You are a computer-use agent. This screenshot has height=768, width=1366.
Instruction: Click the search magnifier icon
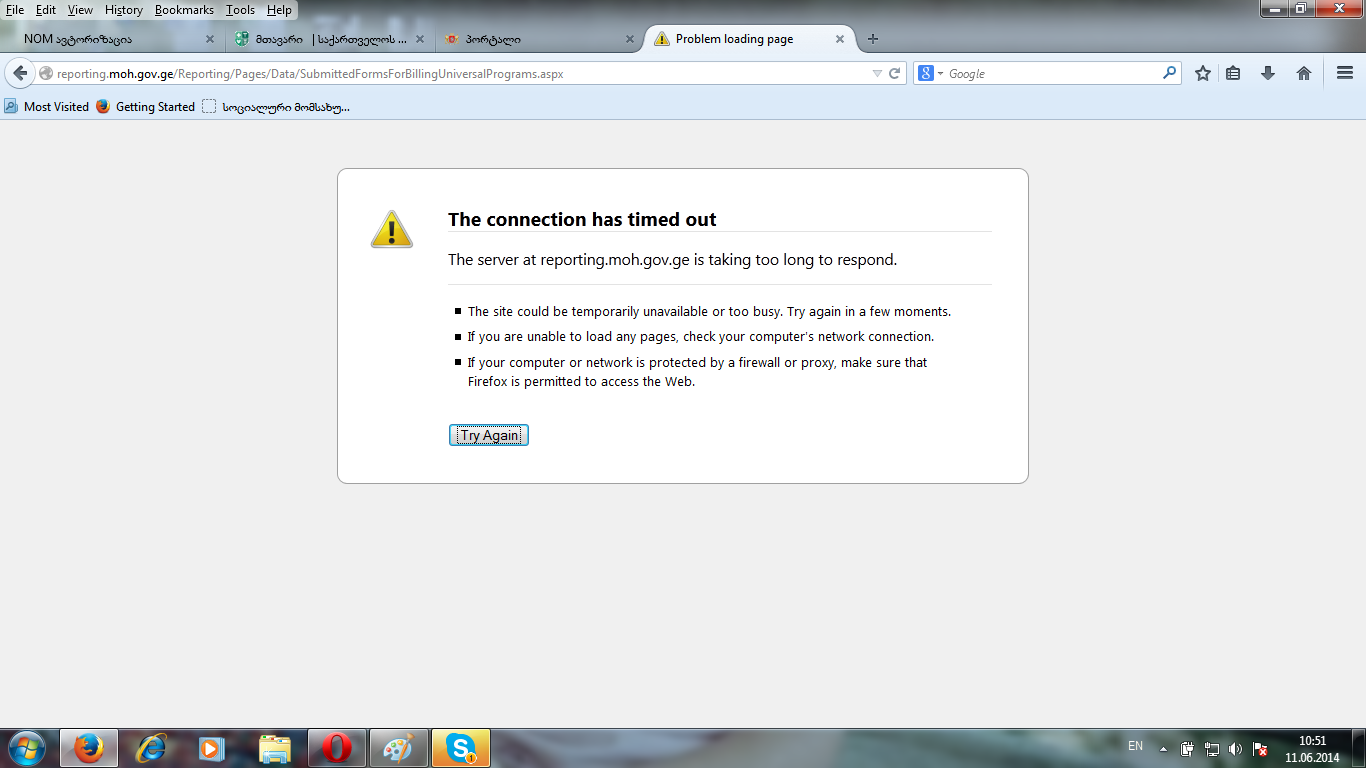pyautogui.click(x=1169, y=73)
